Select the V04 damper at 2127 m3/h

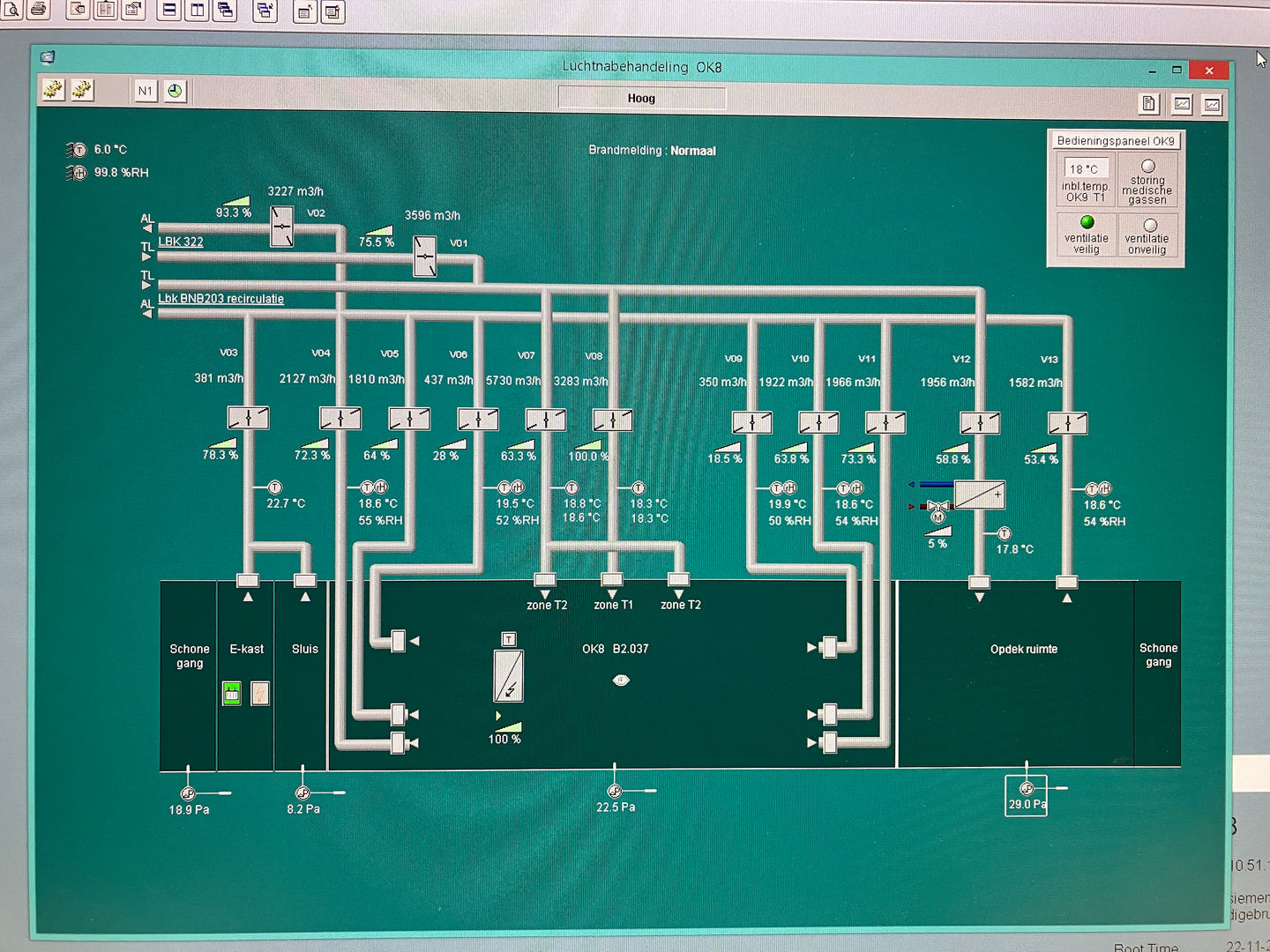pos(340,418)
